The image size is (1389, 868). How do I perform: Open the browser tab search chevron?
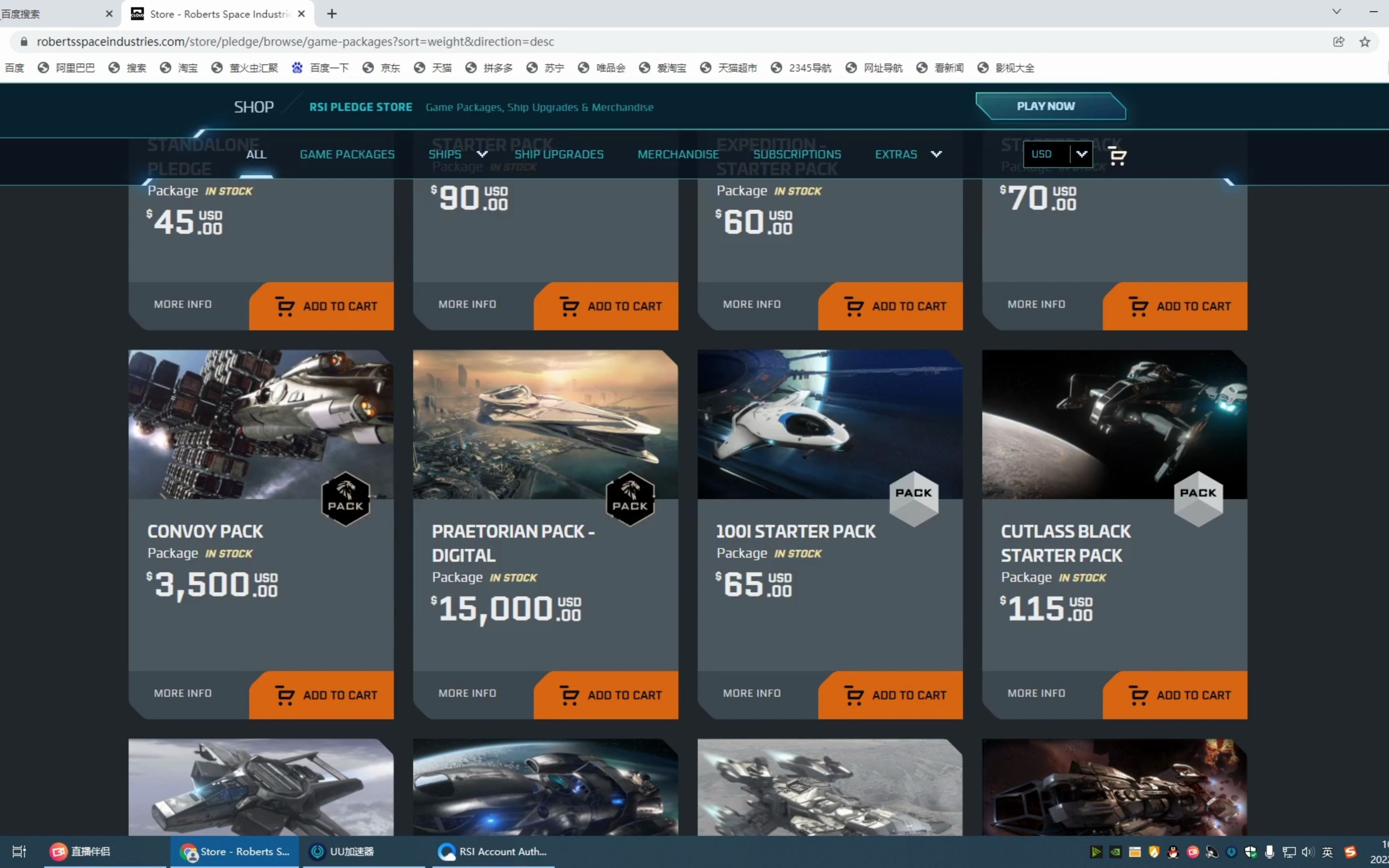(1336, 12)
